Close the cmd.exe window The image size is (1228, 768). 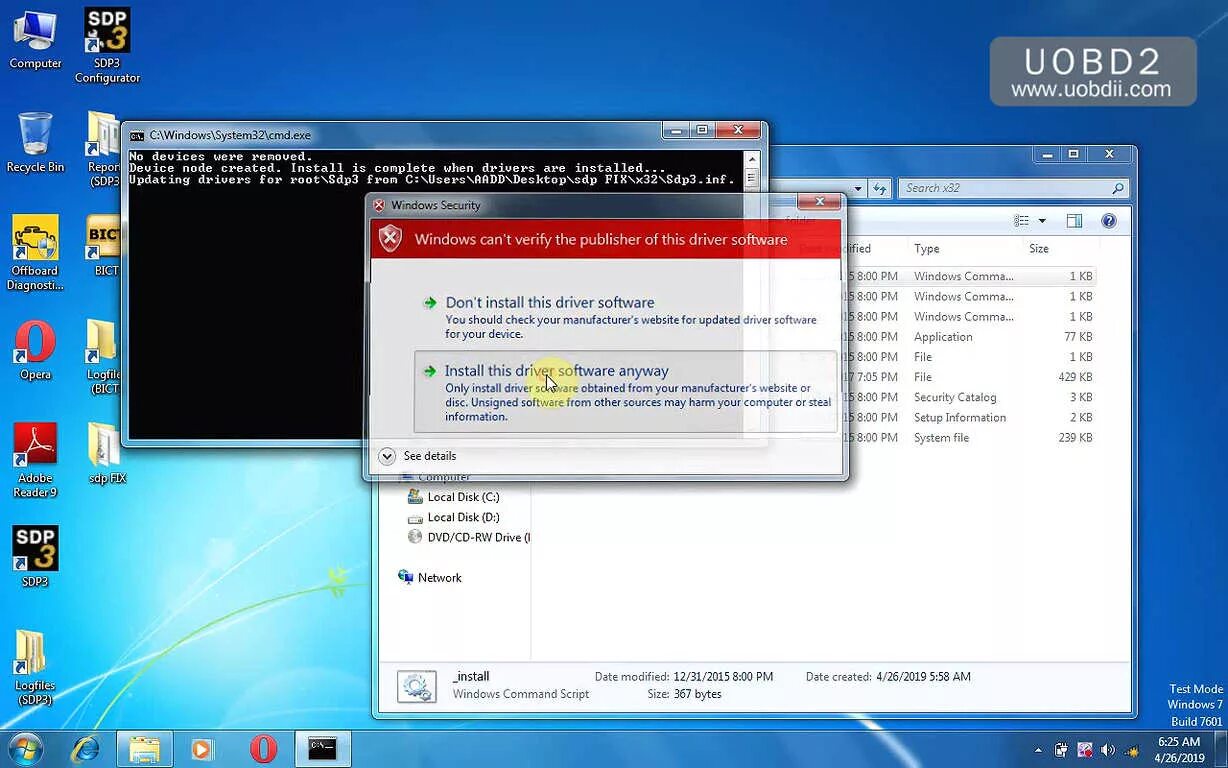tap(739, 130)
